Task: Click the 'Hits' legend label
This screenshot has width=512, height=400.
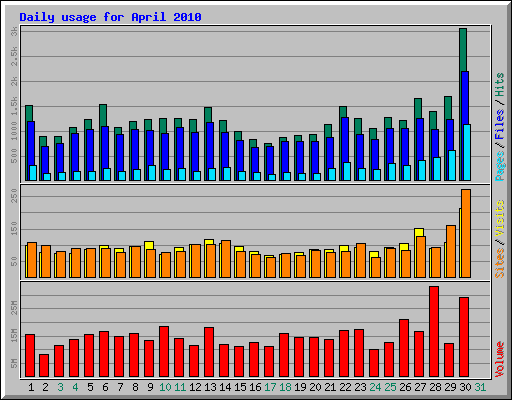Action: tap(499, 85)
